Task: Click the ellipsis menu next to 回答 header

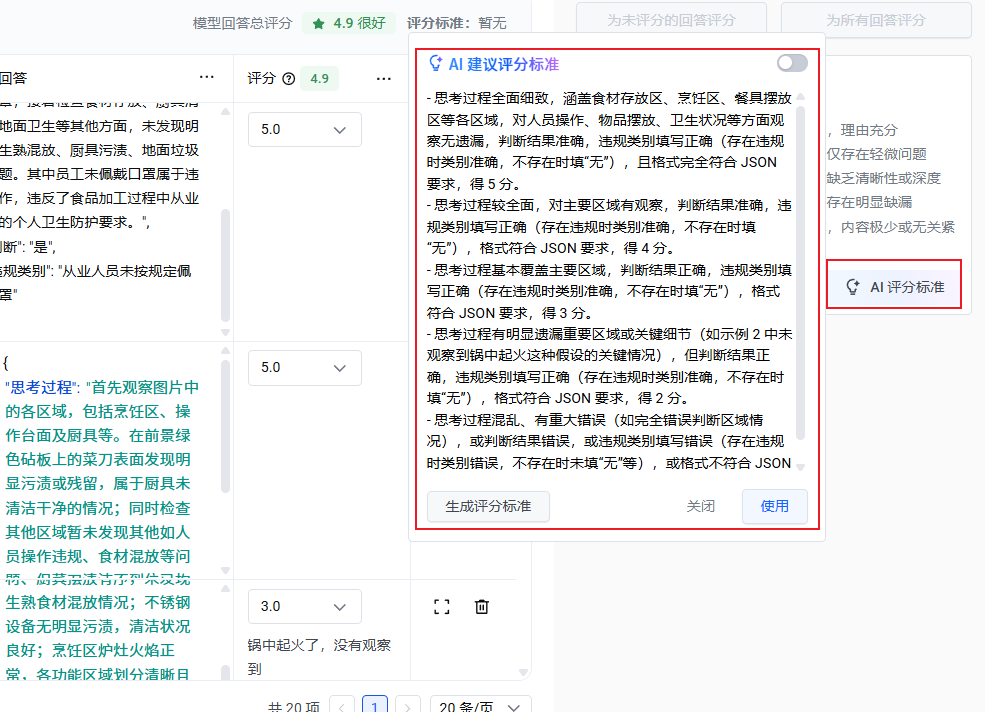Action: (x=207, y=77)
